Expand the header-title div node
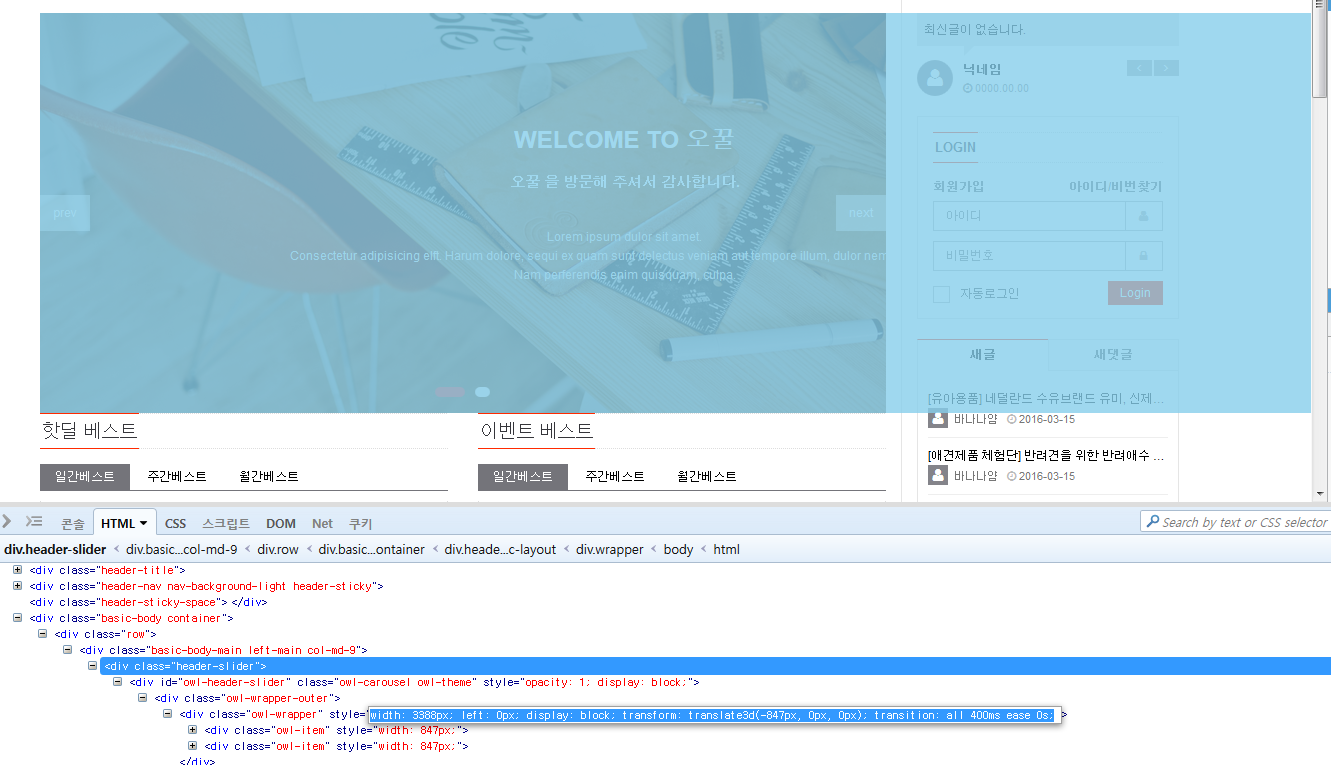1331x765 pixels. click(17, 569)
